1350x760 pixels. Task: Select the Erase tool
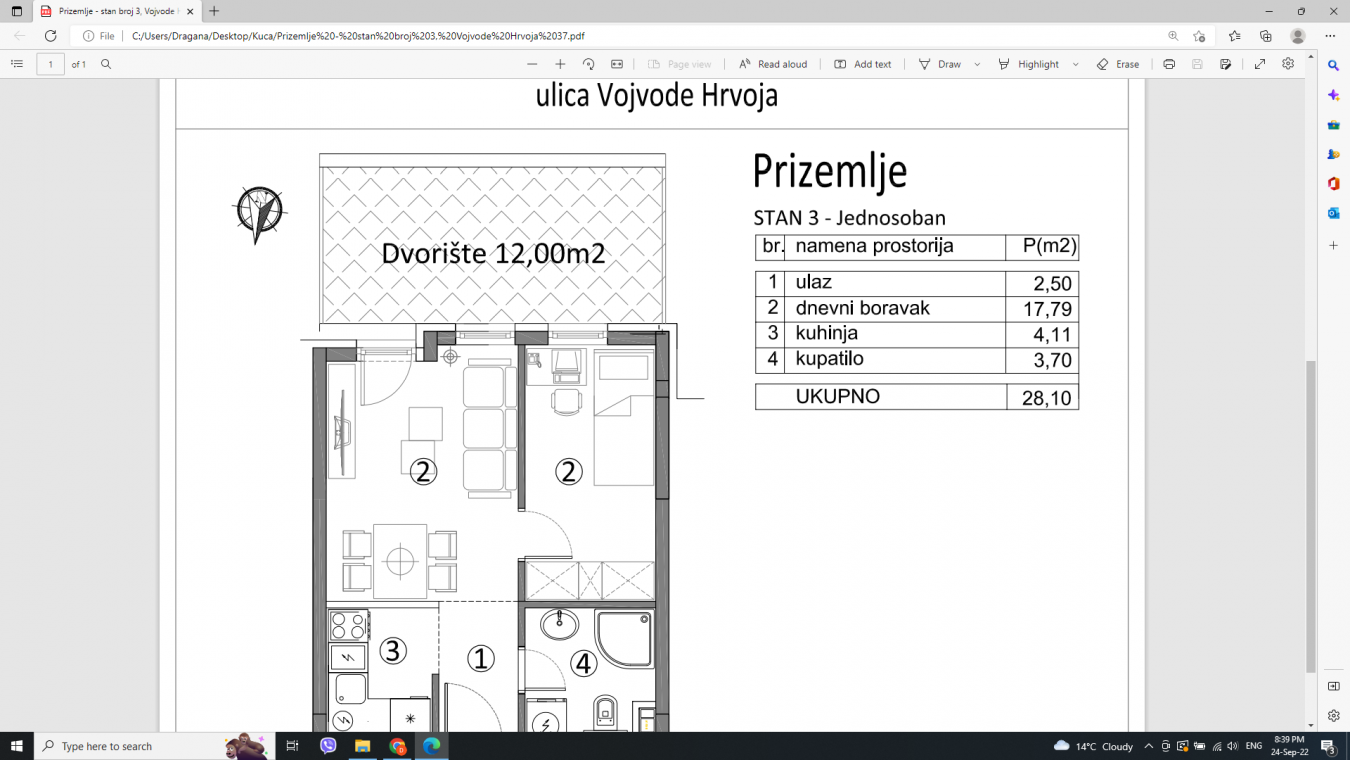point(1117,64)
